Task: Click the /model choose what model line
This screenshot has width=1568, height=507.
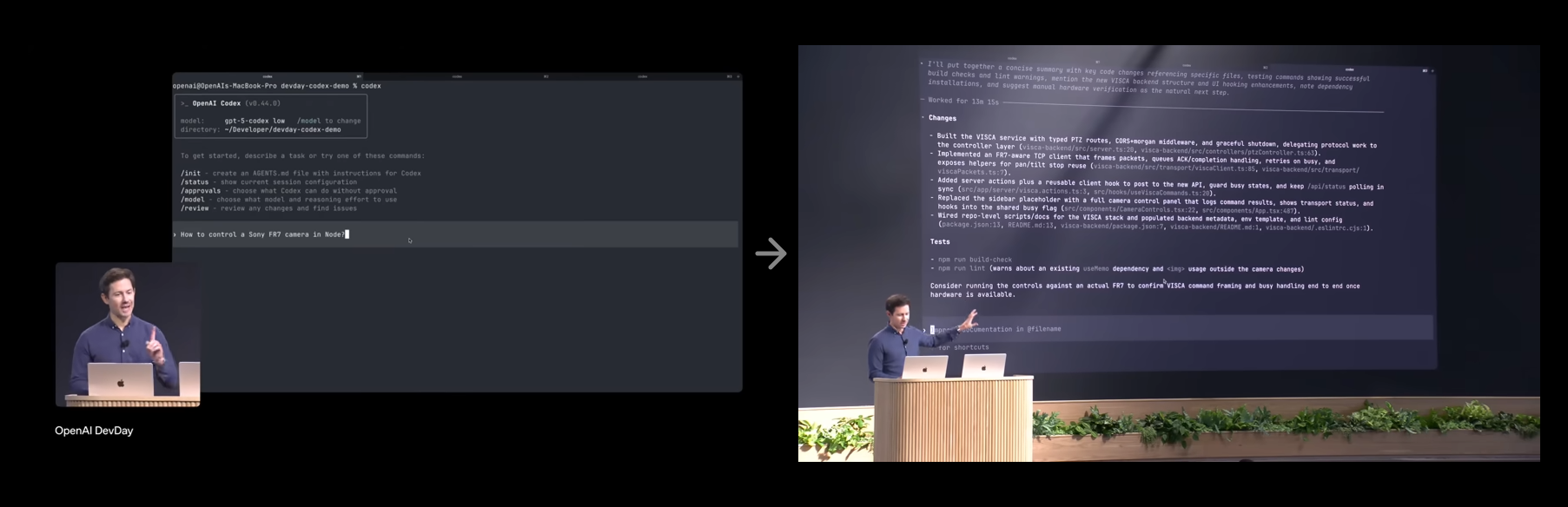Action: 288,200
